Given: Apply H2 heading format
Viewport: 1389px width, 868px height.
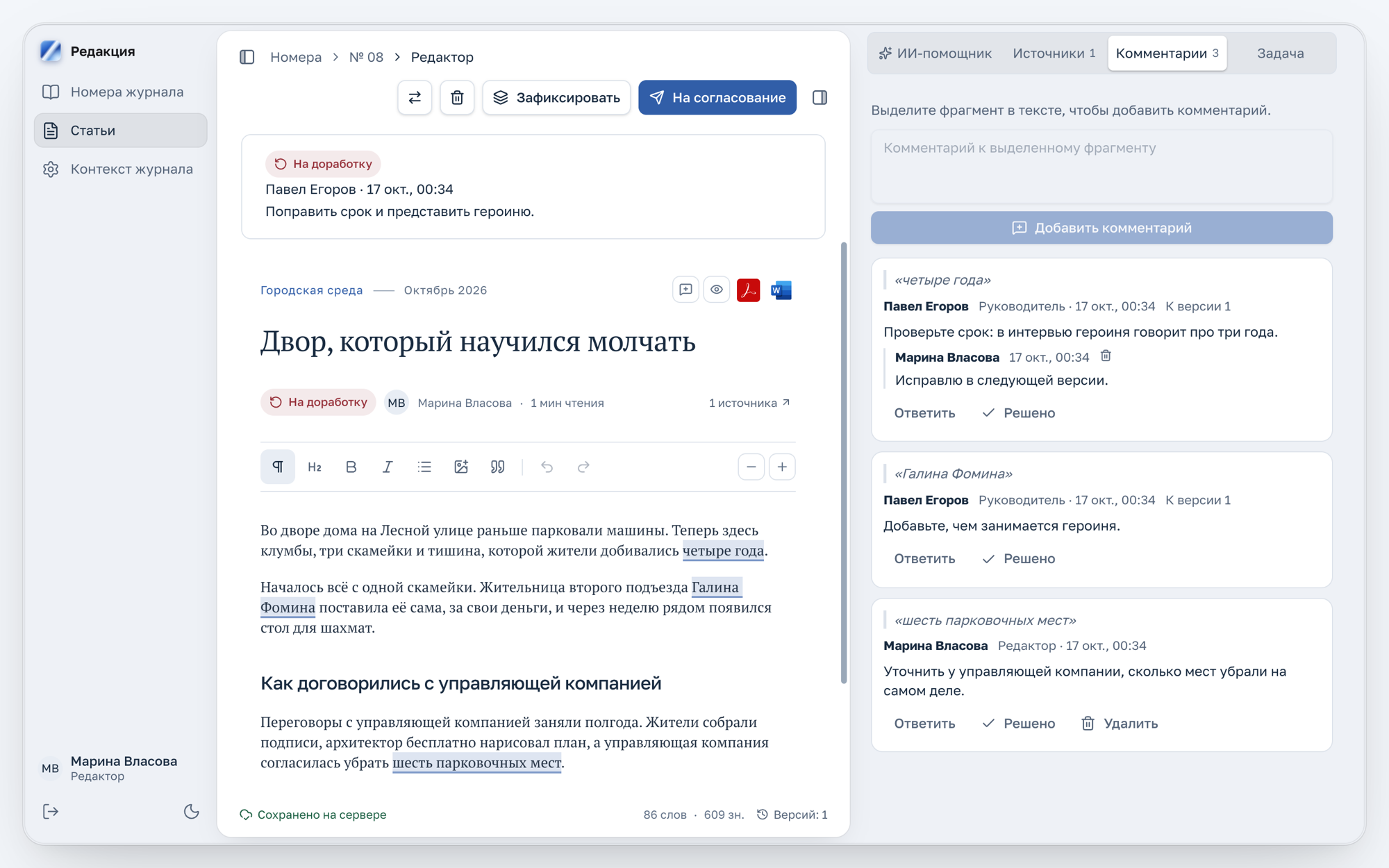Looking at the screenshot, I should click(315, 467).
